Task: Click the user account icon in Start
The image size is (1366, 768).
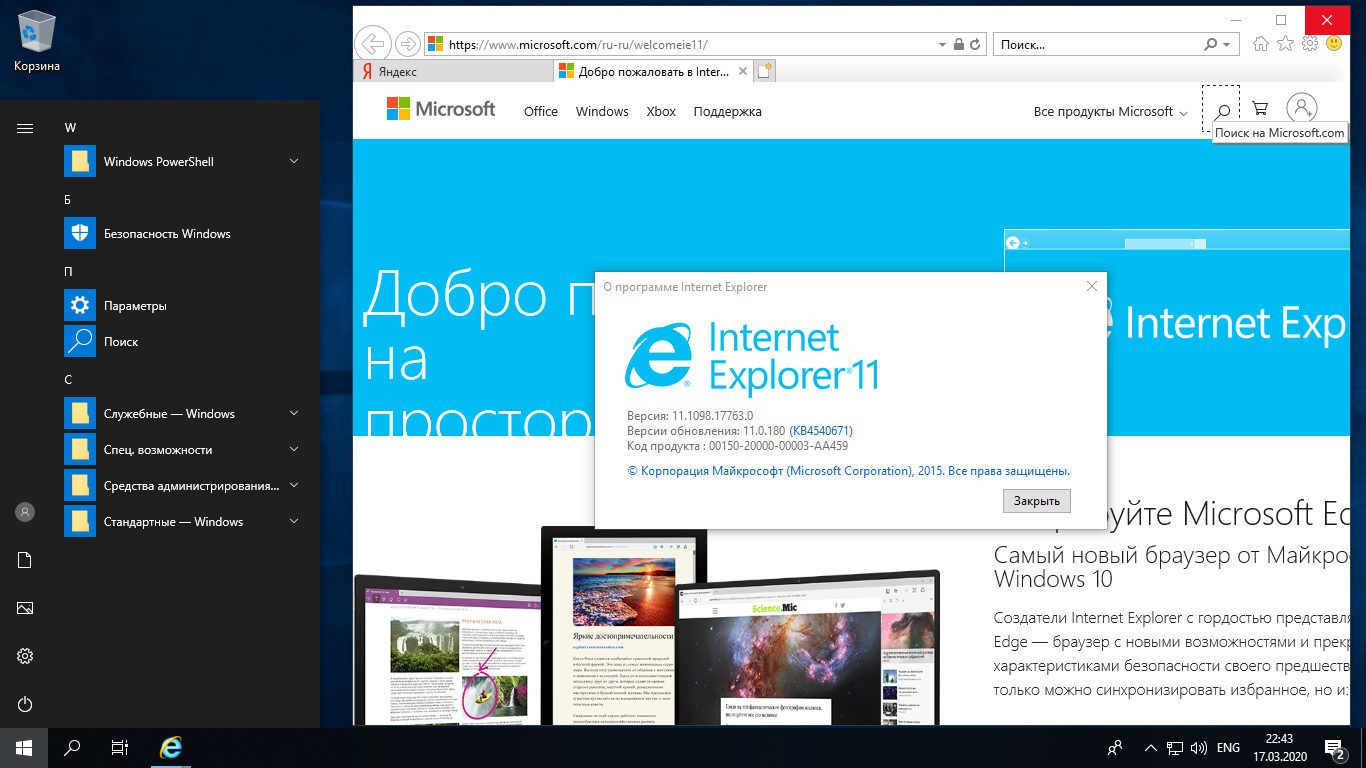Action: tap(25, 512)
